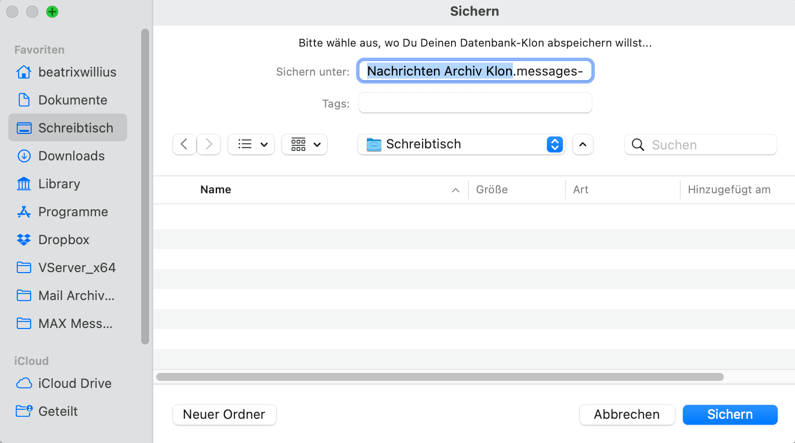
Task: Collapse dialog with the up chevron button
Action: click(x=583, y=144)
